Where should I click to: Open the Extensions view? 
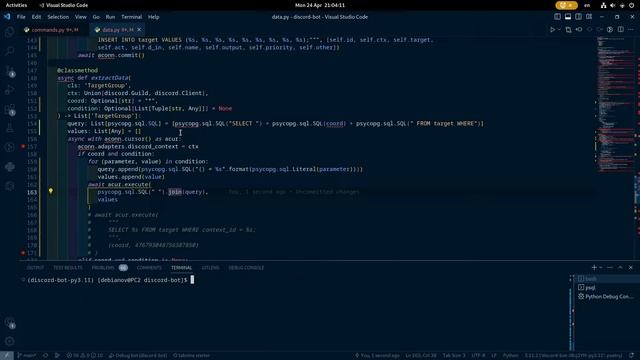pyautogui.click(x=9, y=109)
